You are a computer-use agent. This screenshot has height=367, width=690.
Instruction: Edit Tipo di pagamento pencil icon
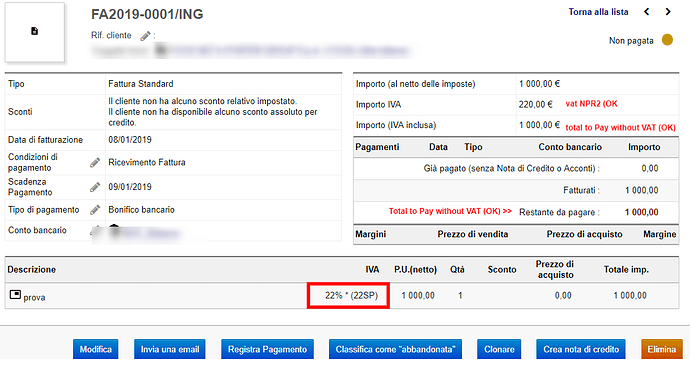95,210
